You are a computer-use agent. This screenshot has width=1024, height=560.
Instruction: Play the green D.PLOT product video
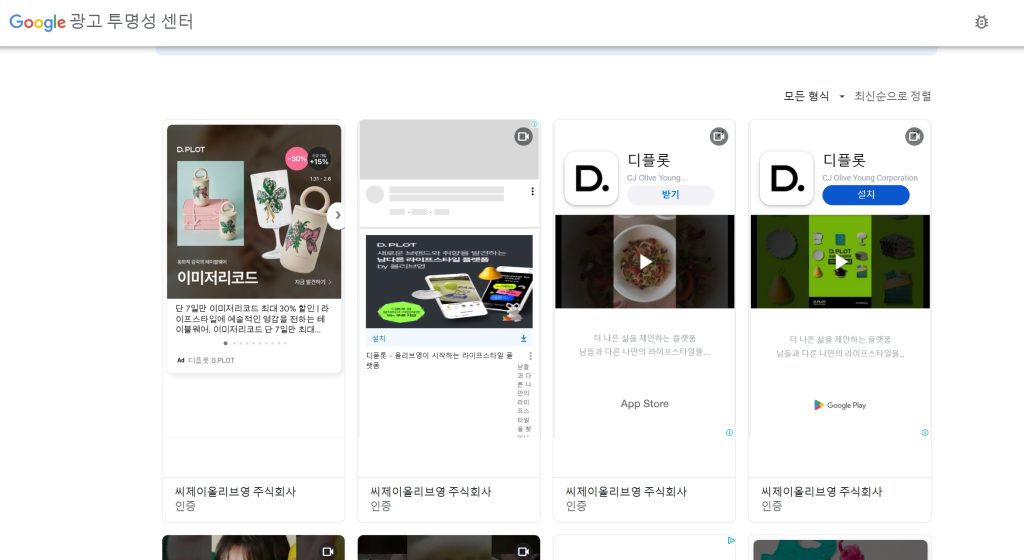coord(840,262)
